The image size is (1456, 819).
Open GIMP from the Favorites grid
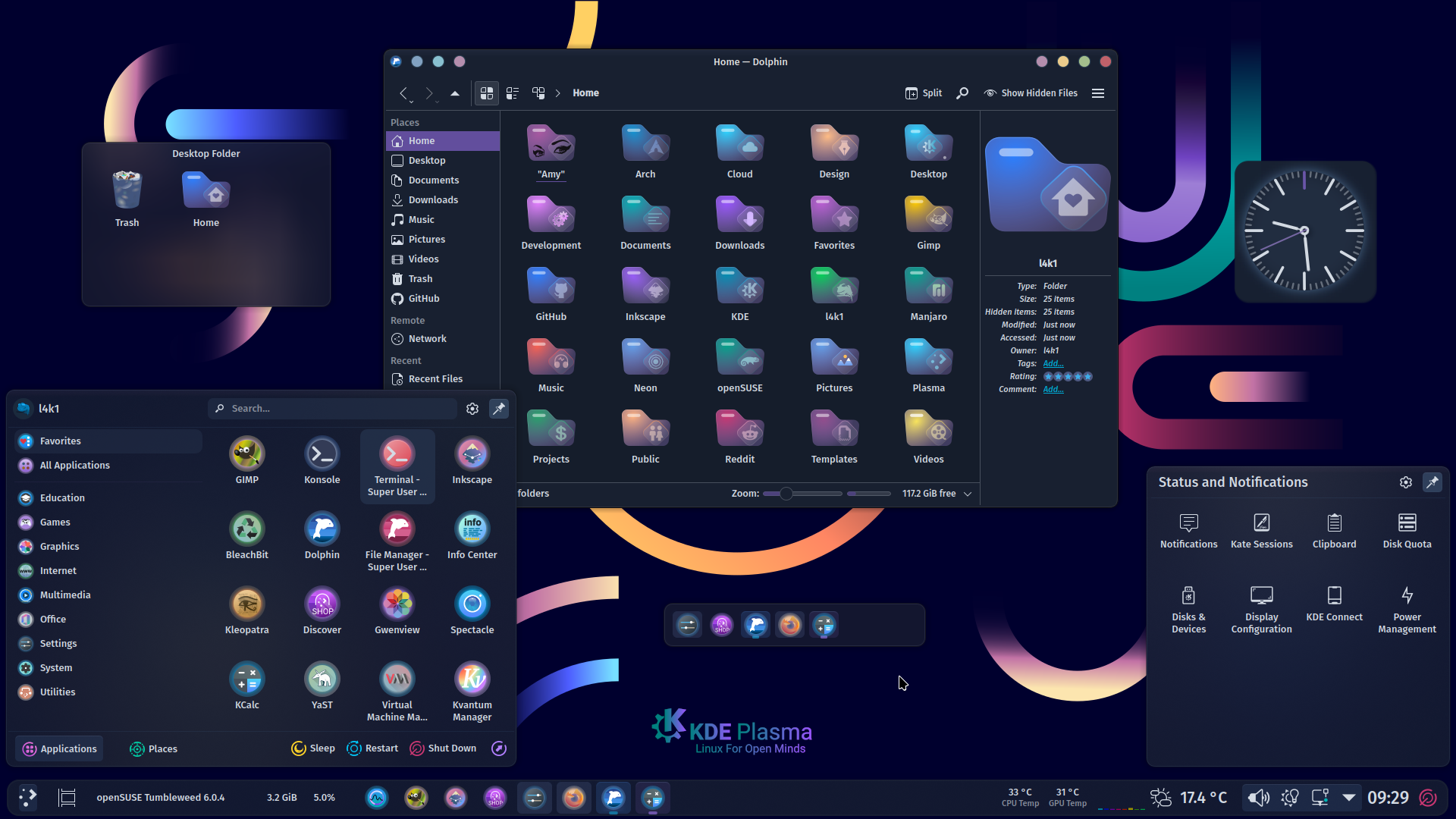[x=246, y=460]
